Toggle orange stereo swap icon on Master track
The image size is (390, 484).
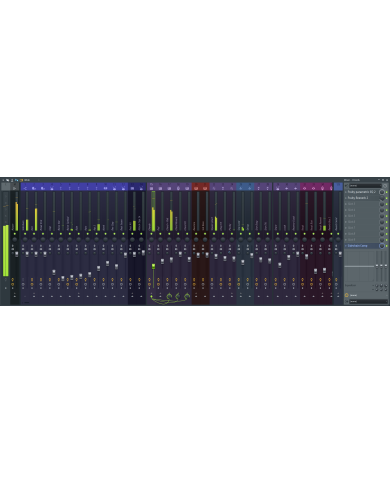click(x=13, y=279)
